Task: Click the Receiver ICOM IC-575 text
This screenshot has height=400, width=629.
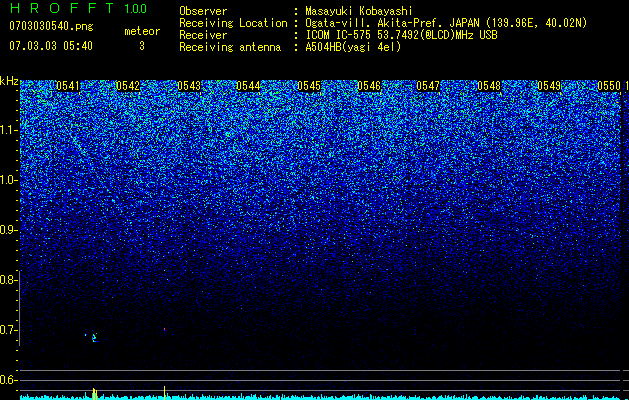Action: pyautogui.click(x=401, y=35)
